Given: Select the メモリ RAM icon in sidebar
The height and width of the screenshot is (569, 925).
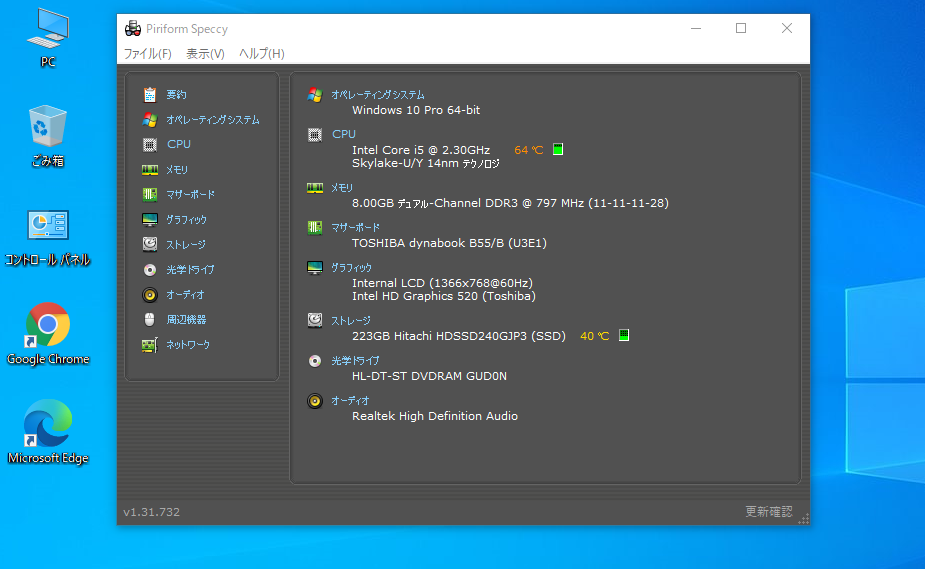Looking at the screenshot, I should pos(150,170).
